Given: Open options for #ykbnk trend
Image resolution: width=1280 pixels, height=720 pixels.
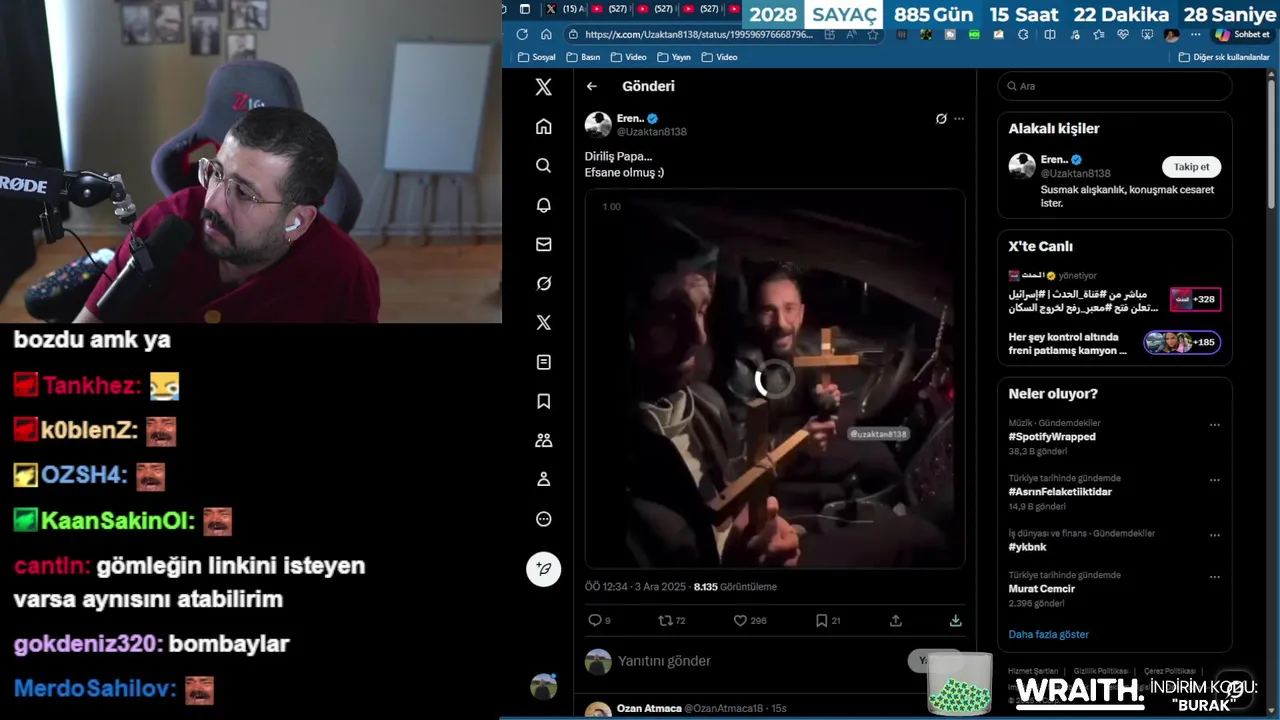Looking at the screenshot, I should pyautogui.click(x=1214, y=534).
